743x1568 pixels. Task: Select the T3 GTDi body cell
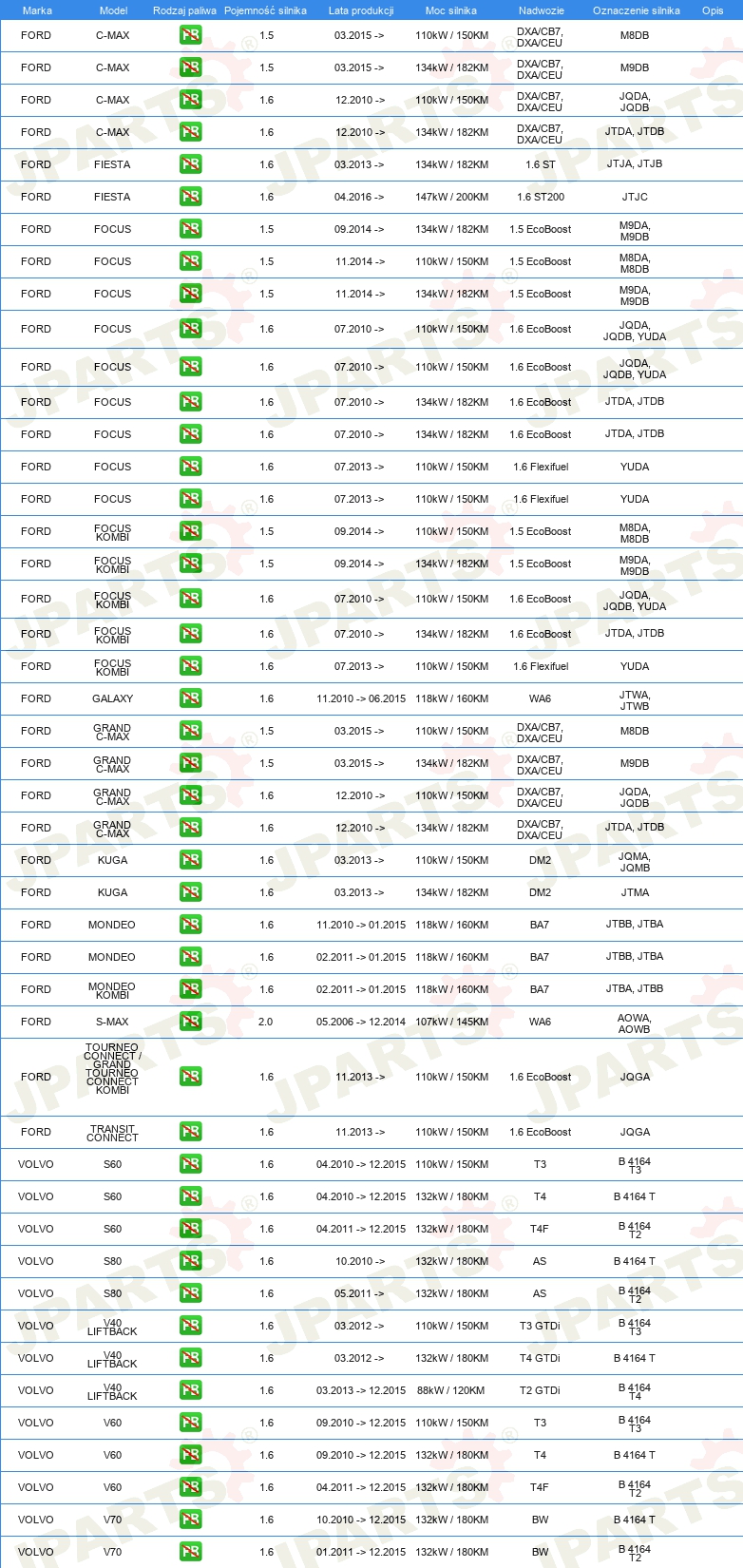pos(540,1326)
